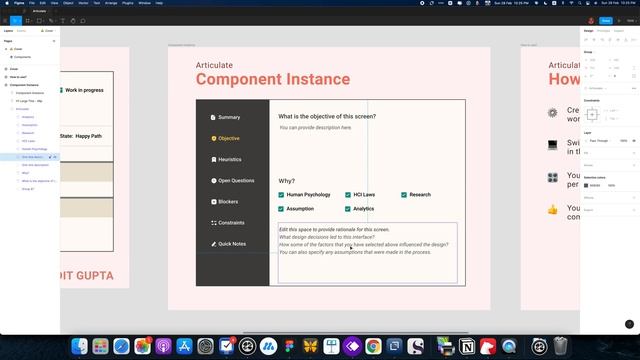The image size is (640, 360).
Task: Expand the Component Instance frame layer
Action: pos(6,85)
